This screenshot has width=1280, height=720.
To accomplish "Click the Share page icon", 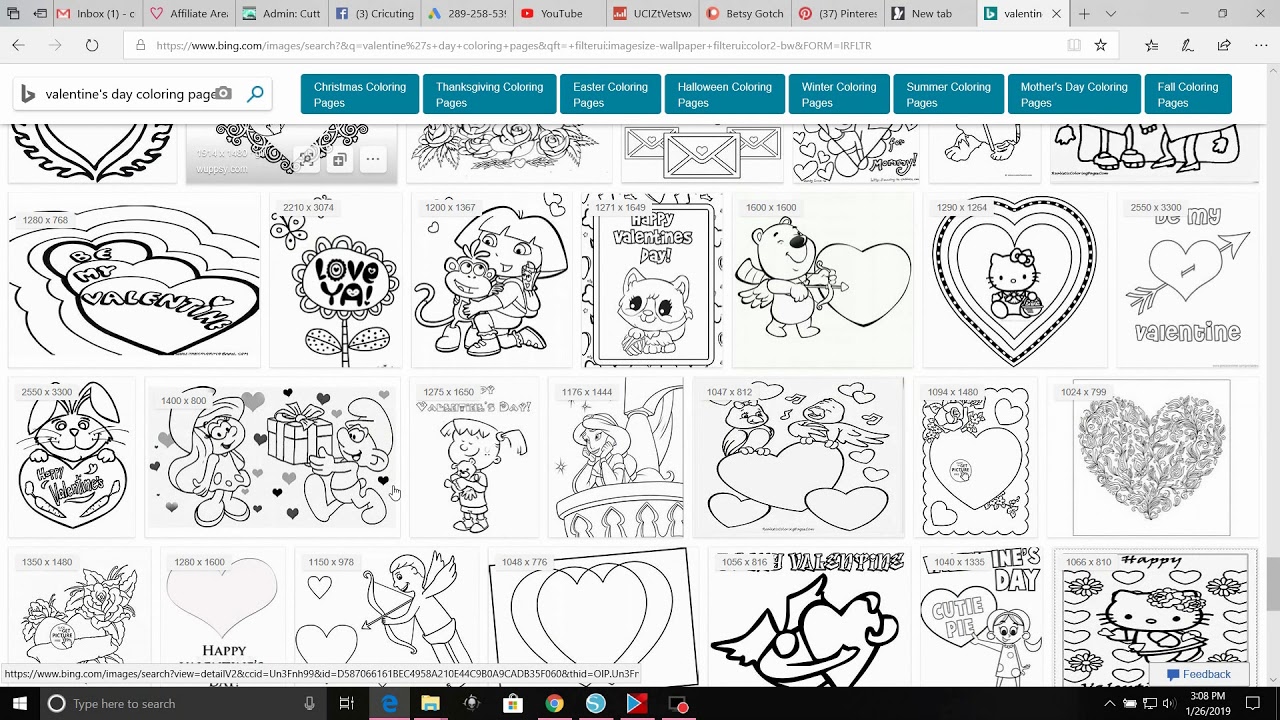I will click(x=1224, y=45).
